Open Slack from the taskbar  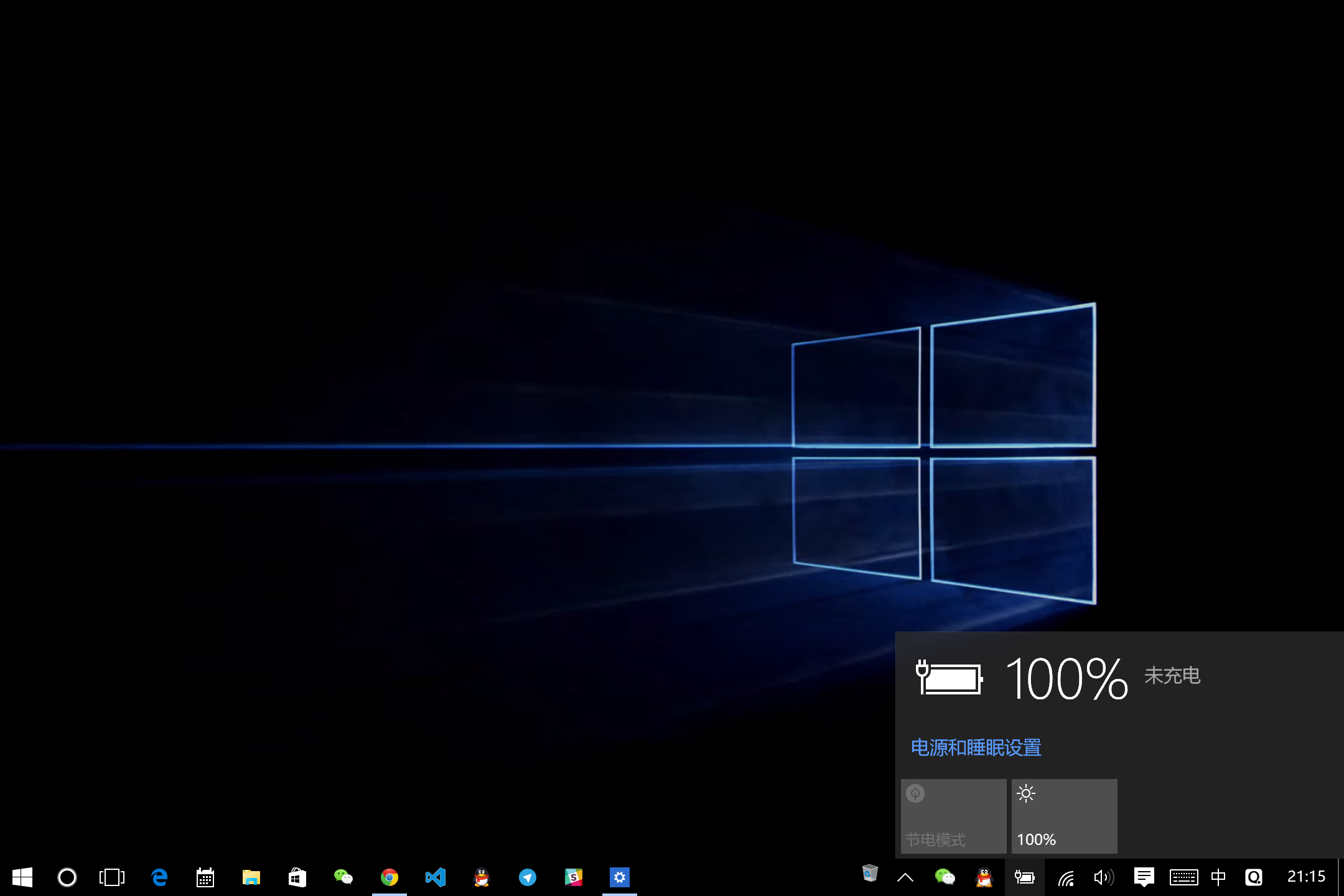tap(574, 877)
